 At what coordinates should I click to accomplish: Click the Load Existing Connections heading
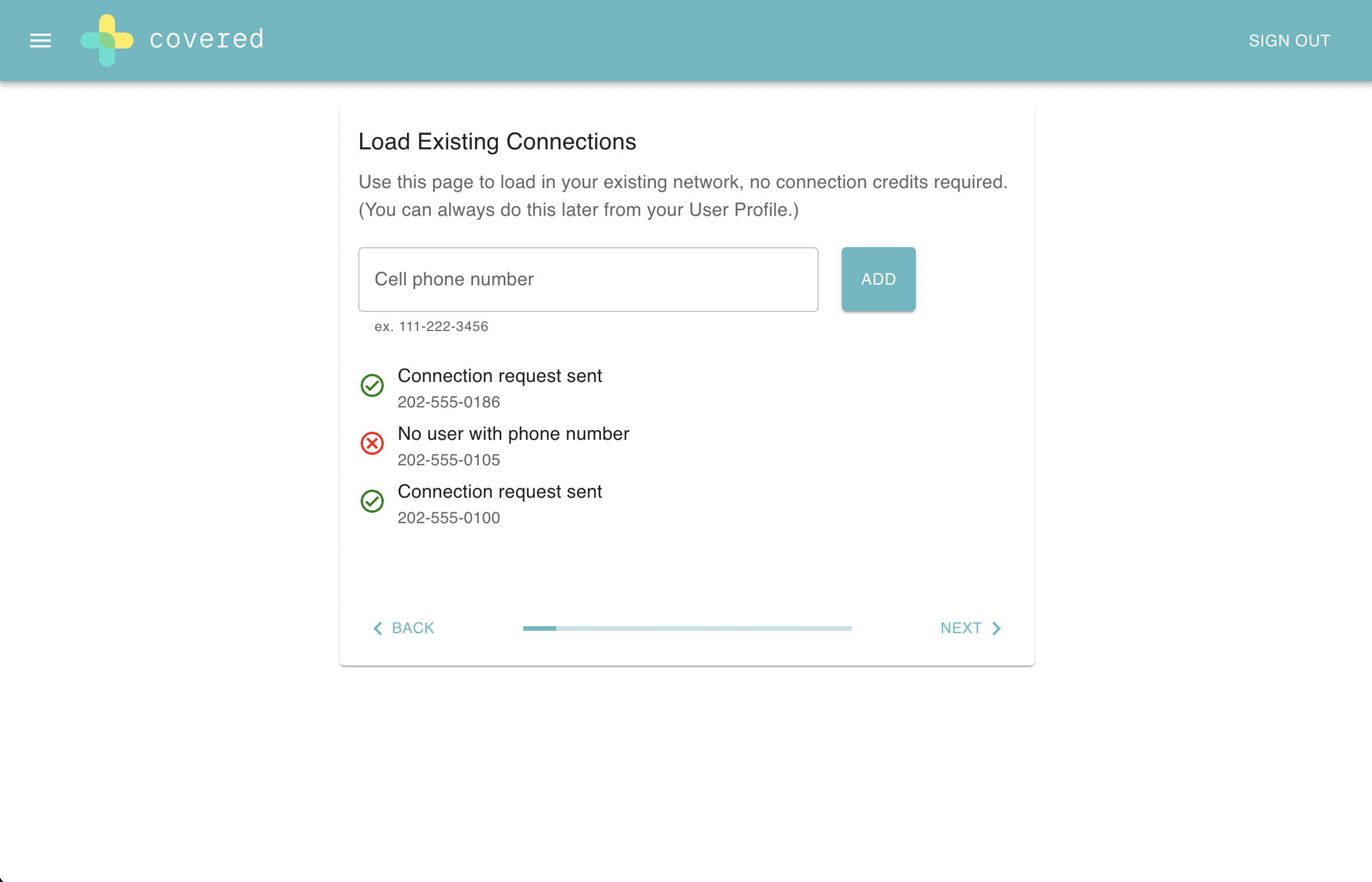pos(497,142)
